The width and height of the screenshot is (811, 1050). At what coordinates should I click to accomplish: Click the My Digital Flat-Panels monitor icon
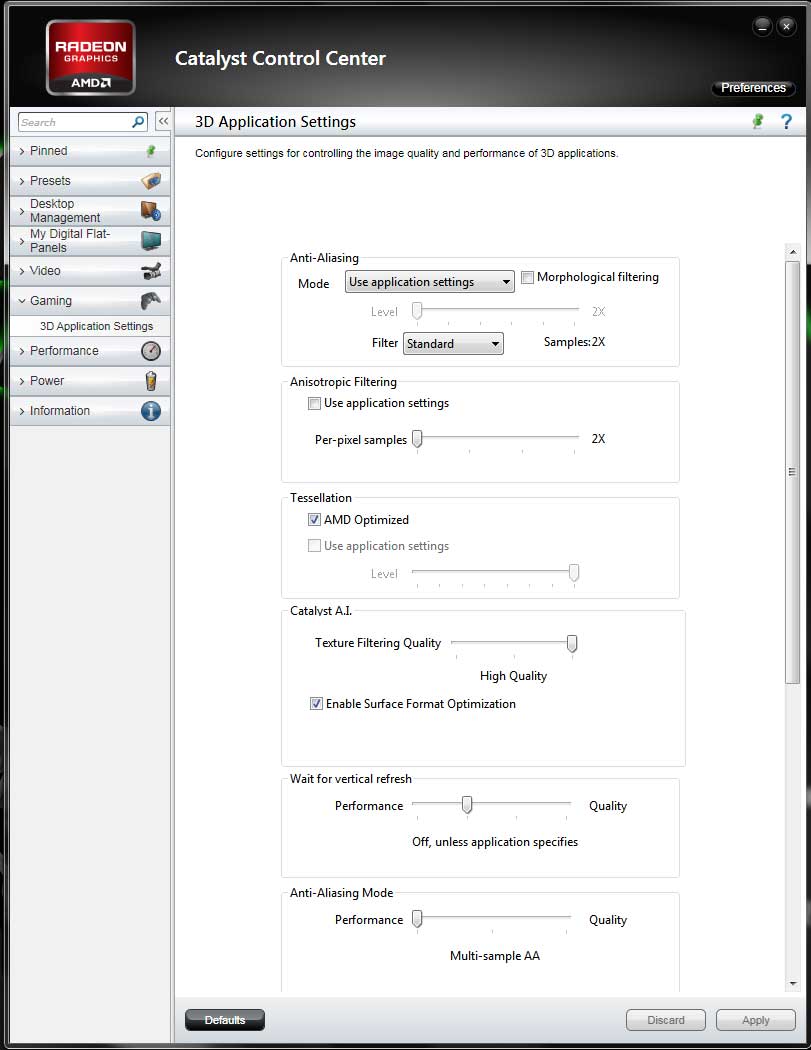point(151,240)
